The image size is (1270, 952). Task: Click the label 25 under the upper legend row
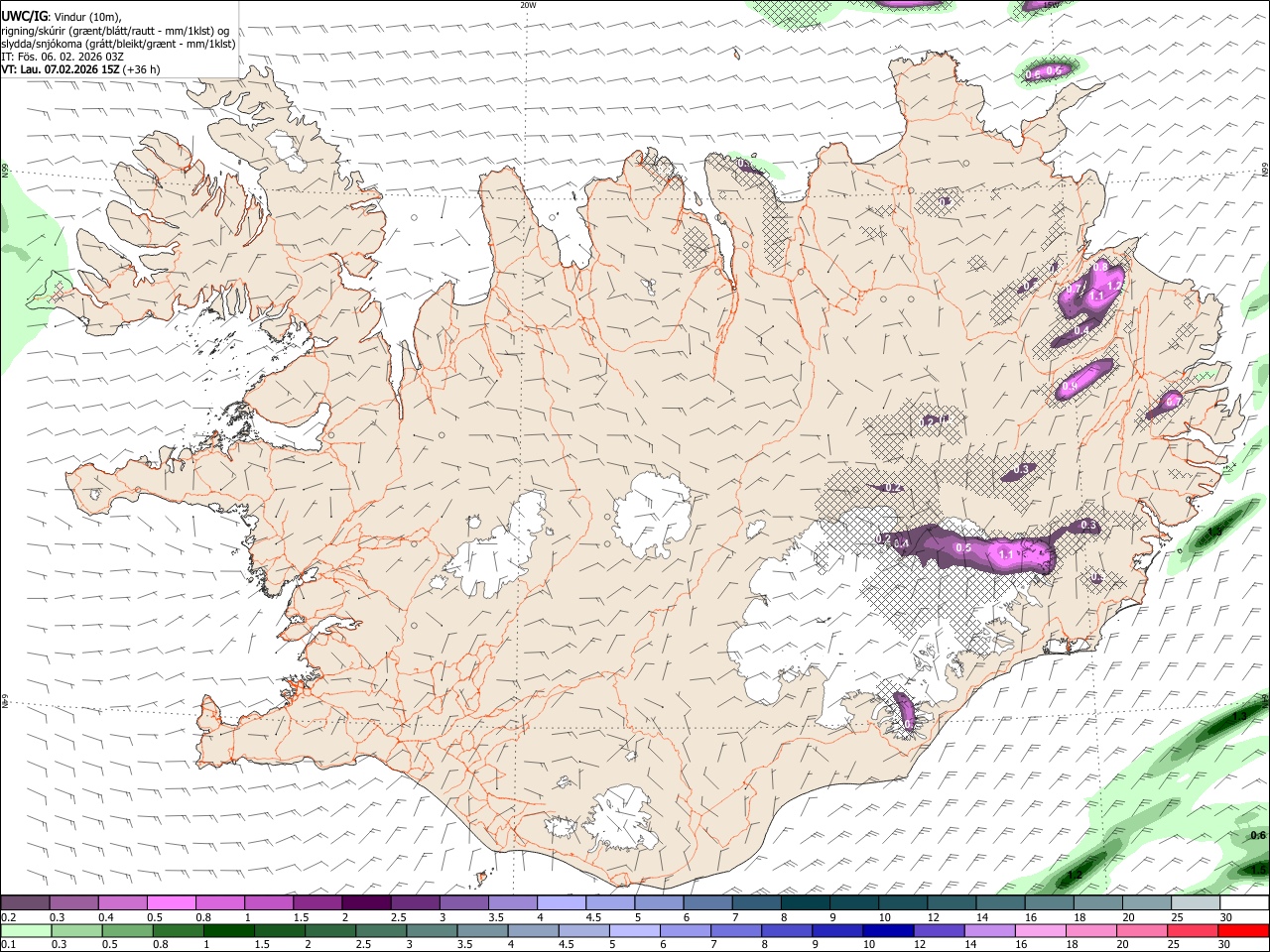point(1177,917)
